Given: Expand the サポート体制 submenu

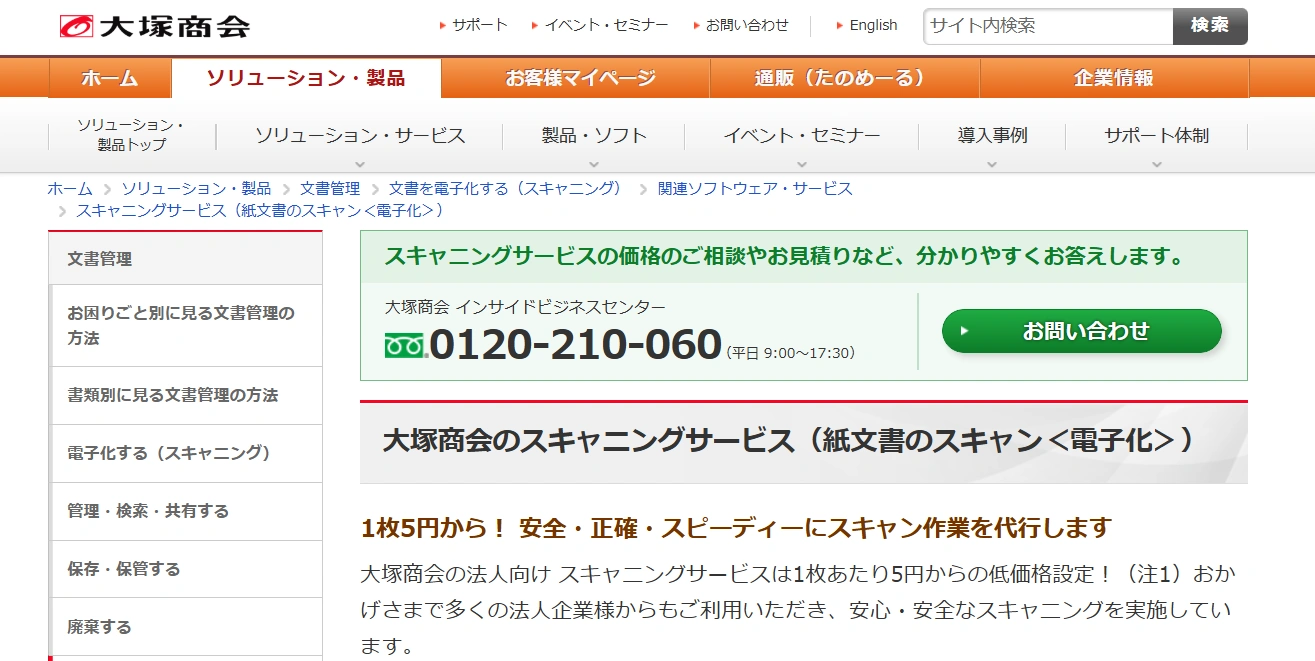Looking at the screenshot, I should 1157,137.
